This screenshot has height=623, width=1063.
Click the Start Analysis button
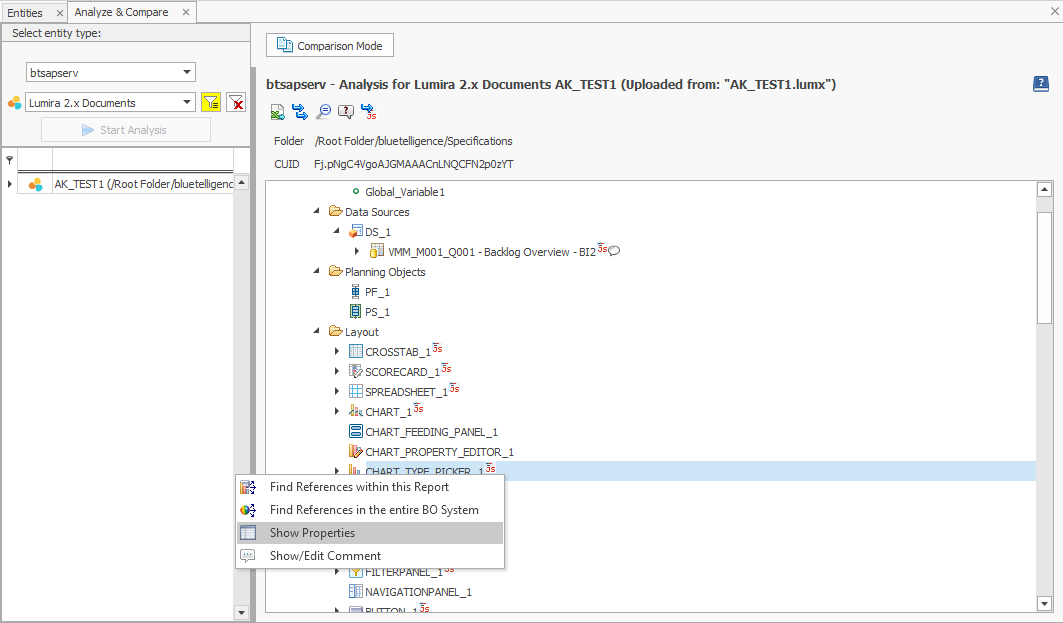[125, 129]
